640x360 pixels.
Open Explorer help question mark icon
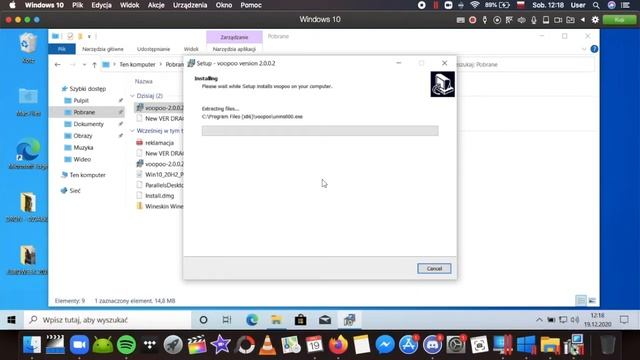594,49
